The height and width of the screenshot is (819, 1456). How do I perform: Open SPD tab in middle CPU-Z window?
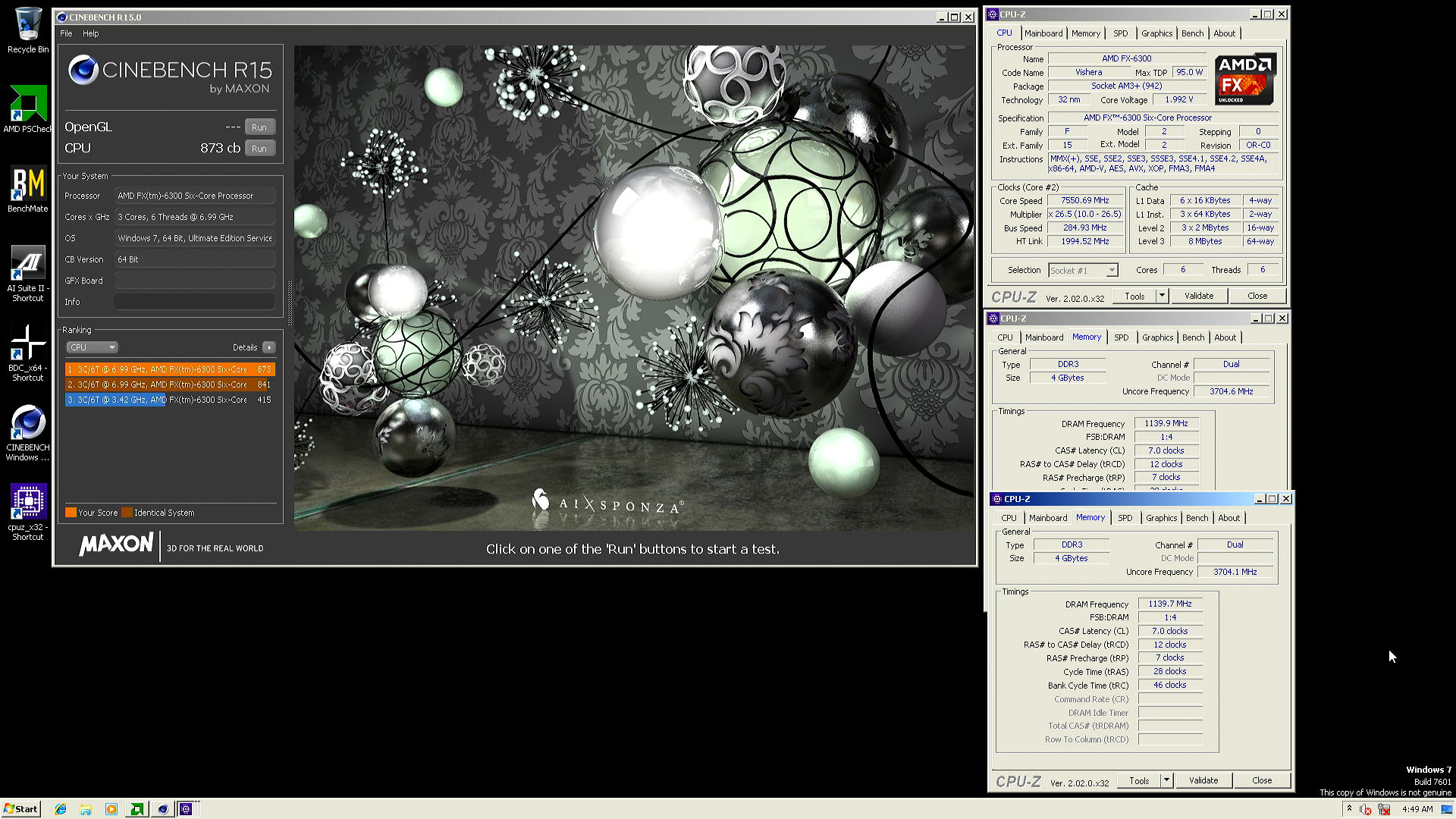coord(1121,337)
